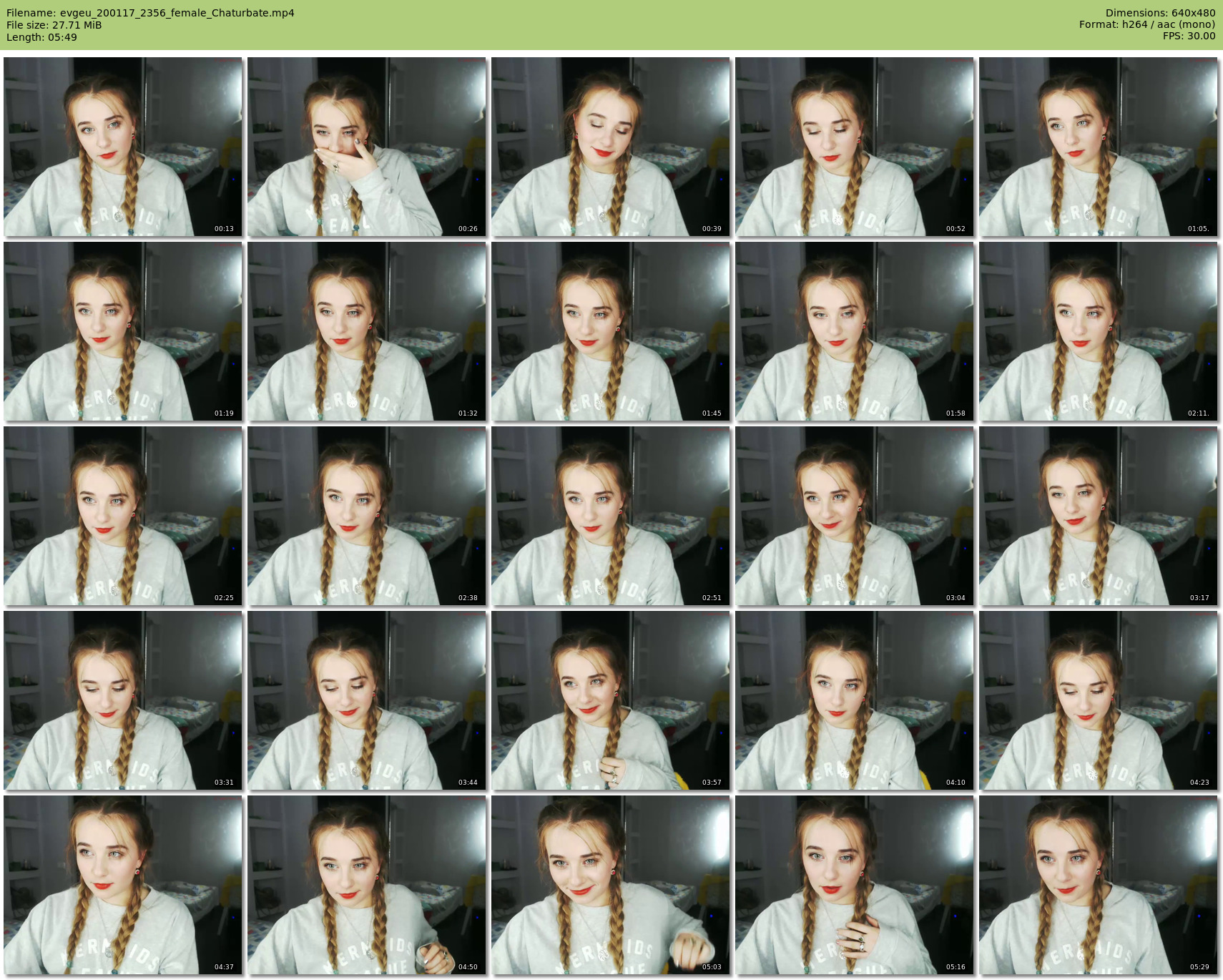Click the frame labeled 01:05
This screenshot has height=980, width=1223.
(x=1098, y=147)
